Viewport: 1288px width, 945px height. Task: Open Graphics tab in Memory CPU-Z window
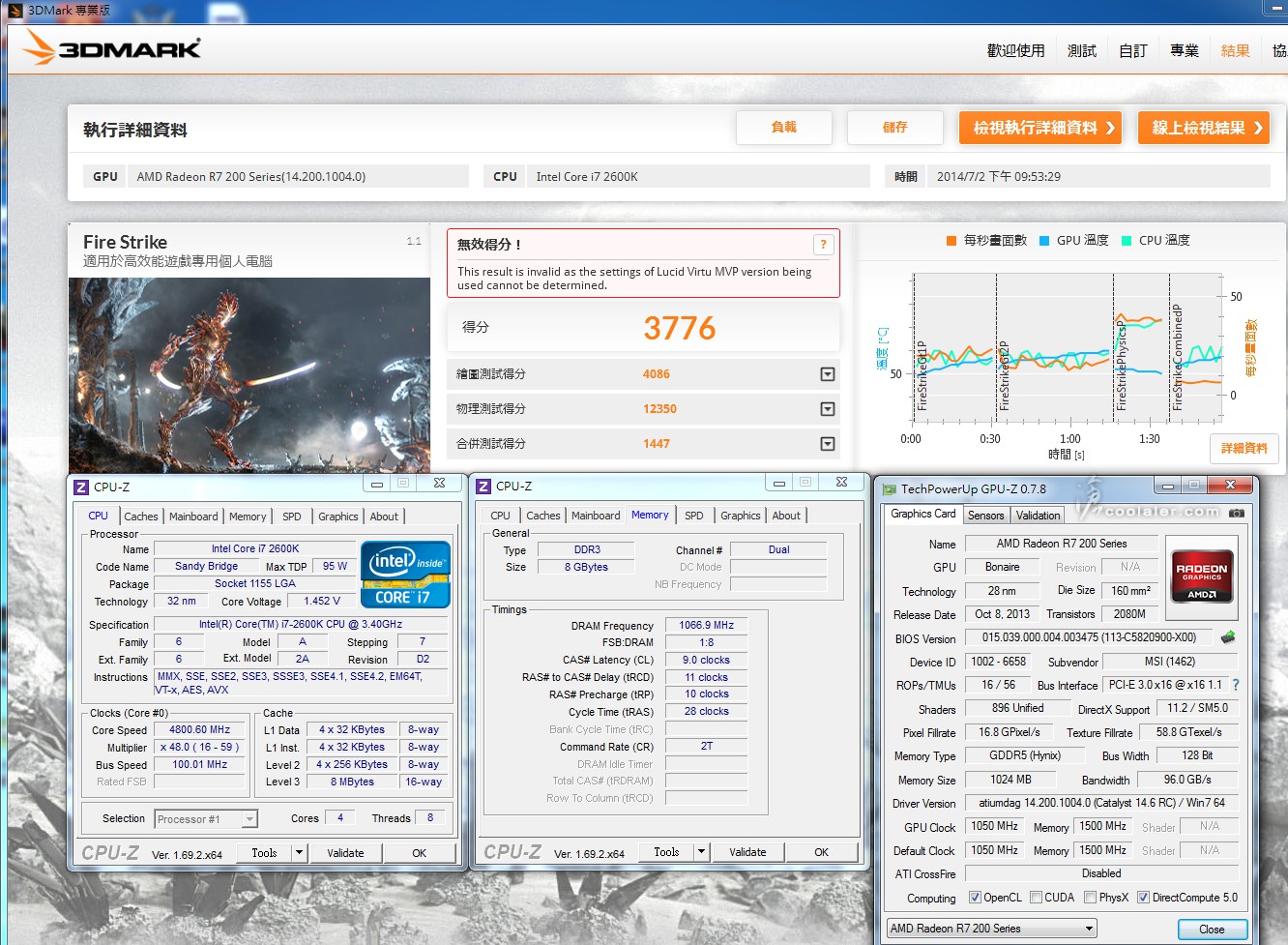tap(741, 516)
